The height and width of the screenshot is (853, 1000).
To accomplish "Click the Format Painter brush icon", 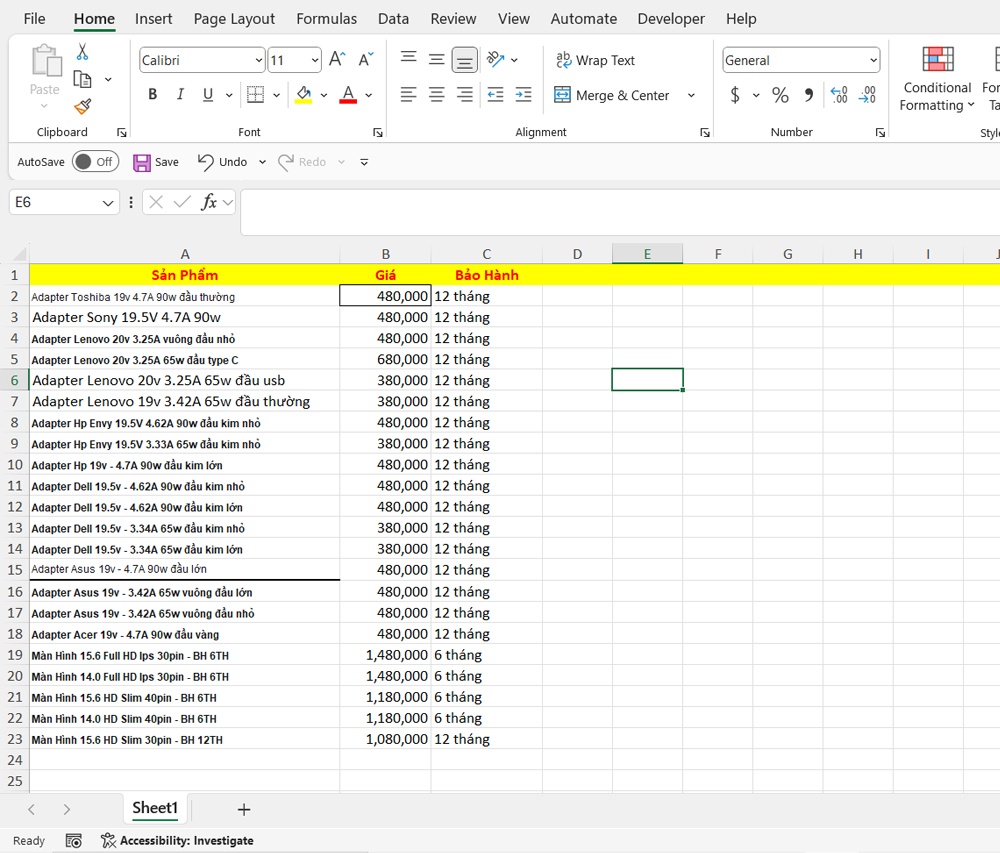I will click(83, 106).
